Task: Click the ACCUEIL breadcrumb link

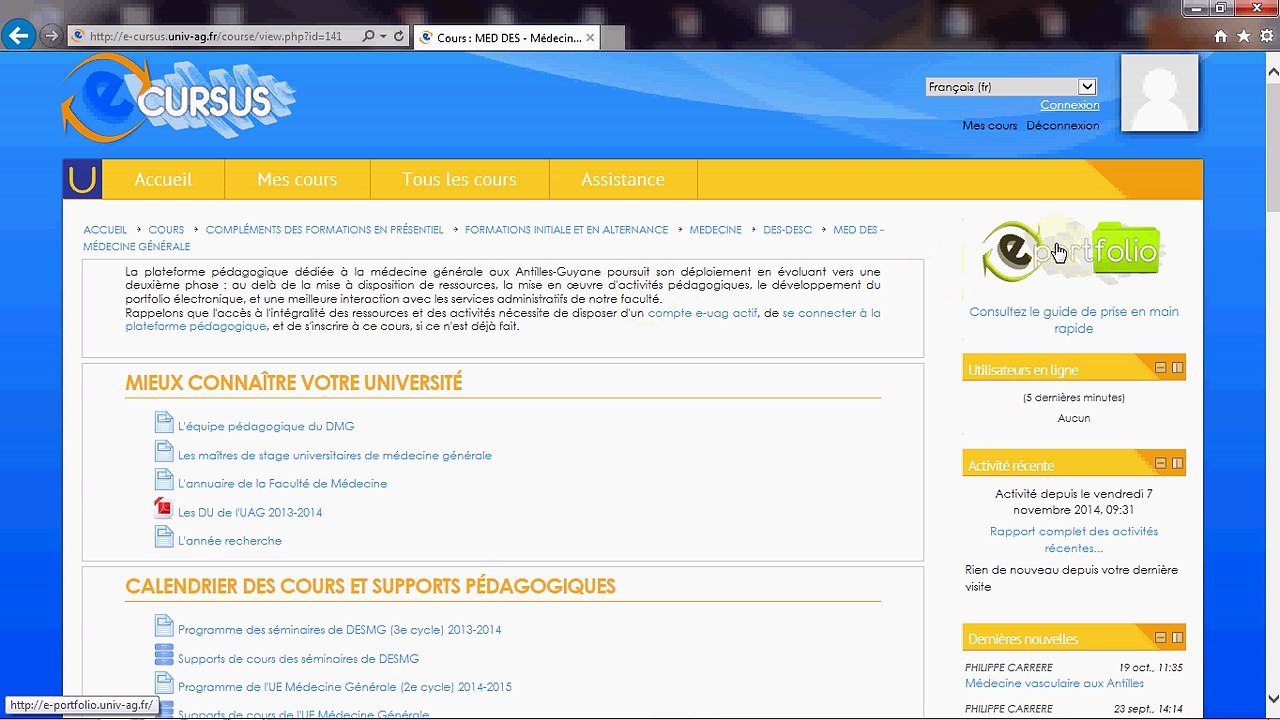Action: 105,230
